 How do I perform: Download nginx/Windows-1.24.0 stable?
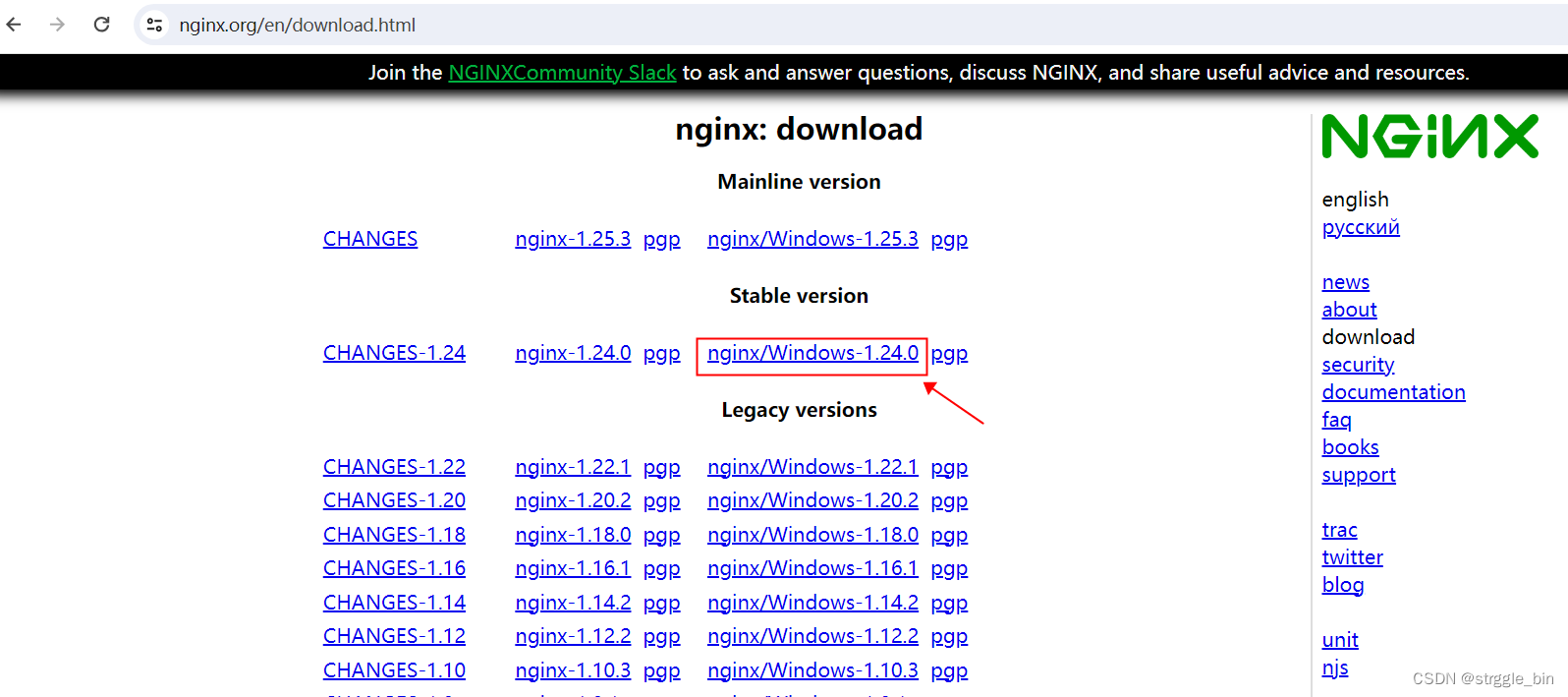[x=812, y=353]
